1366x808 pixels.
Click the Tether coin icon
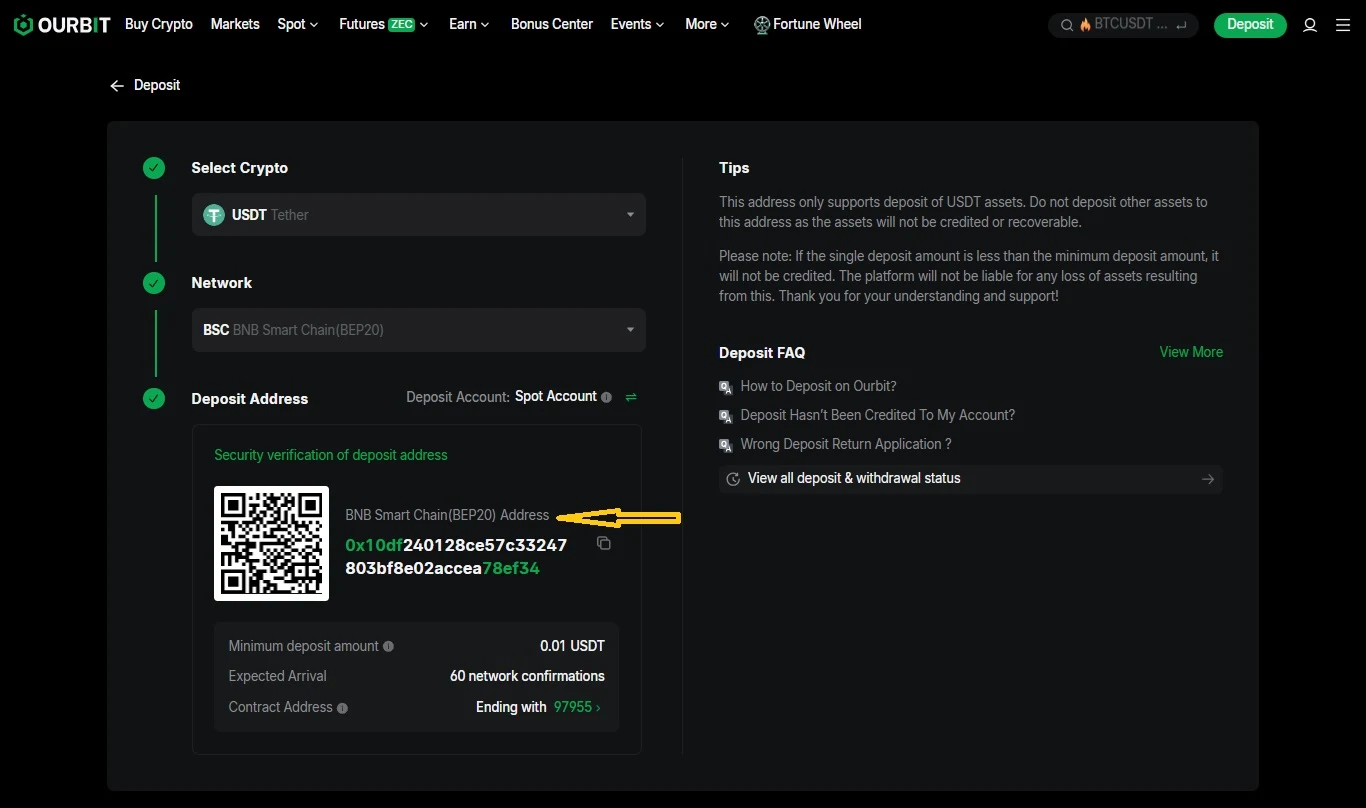214,215
